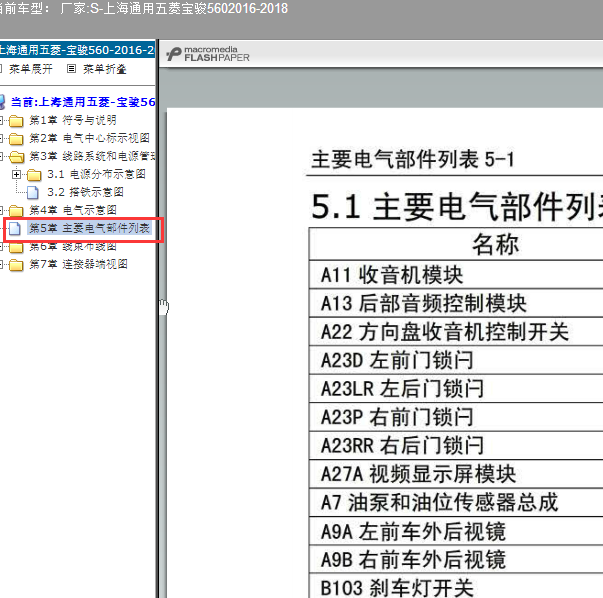Click folder icon of 第7章 连接器端视图

pyautogui.click(x=16, y=265)
